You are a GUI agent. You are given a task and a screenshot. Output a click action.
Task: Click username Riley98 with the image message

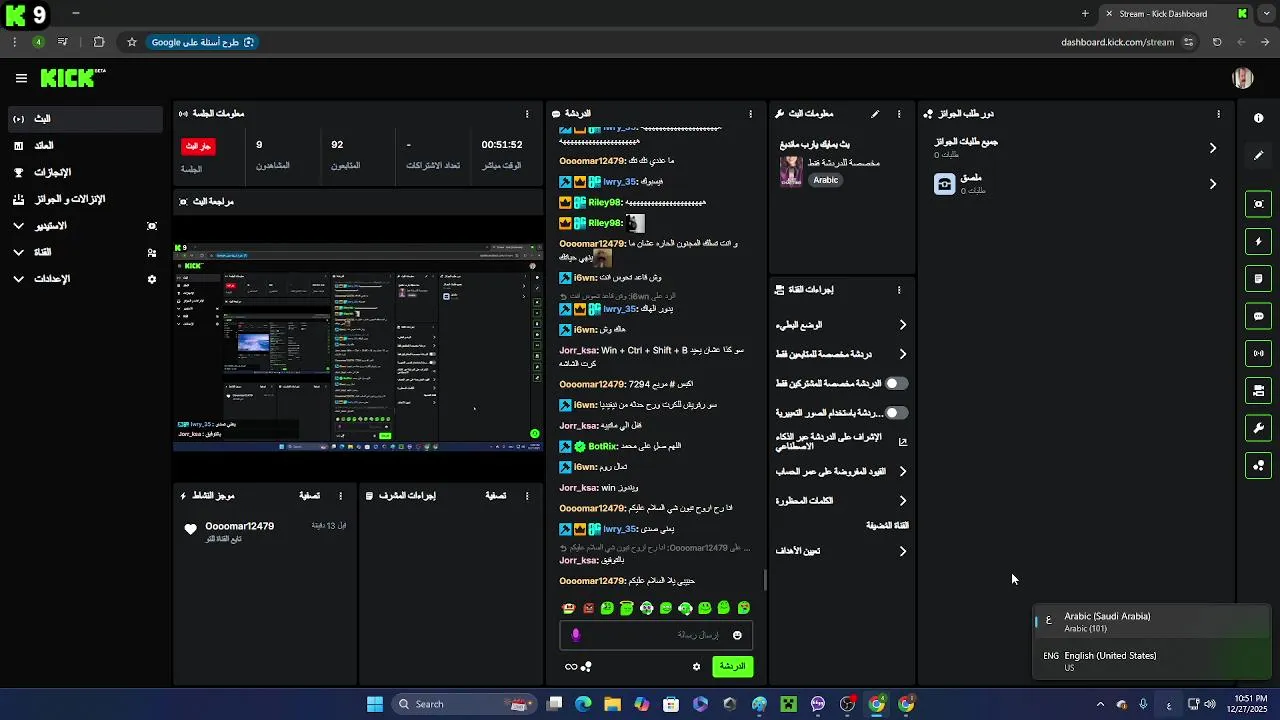pyautogui.click(x=605, y=223)
